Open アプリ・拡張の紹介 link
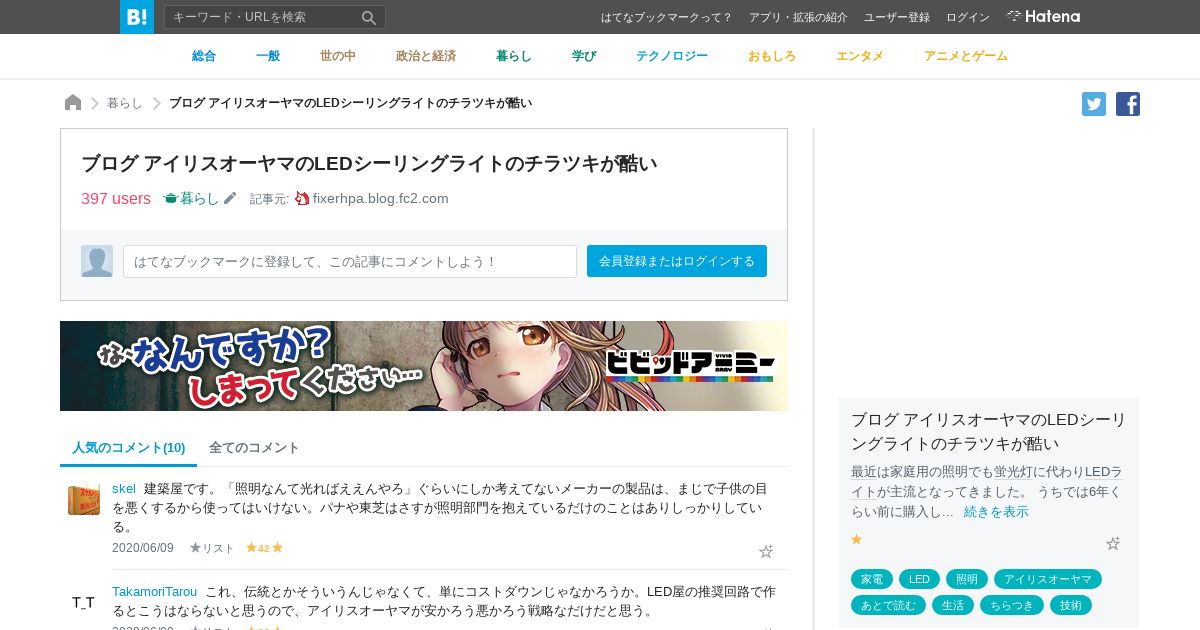 click(x=798, y=17)
